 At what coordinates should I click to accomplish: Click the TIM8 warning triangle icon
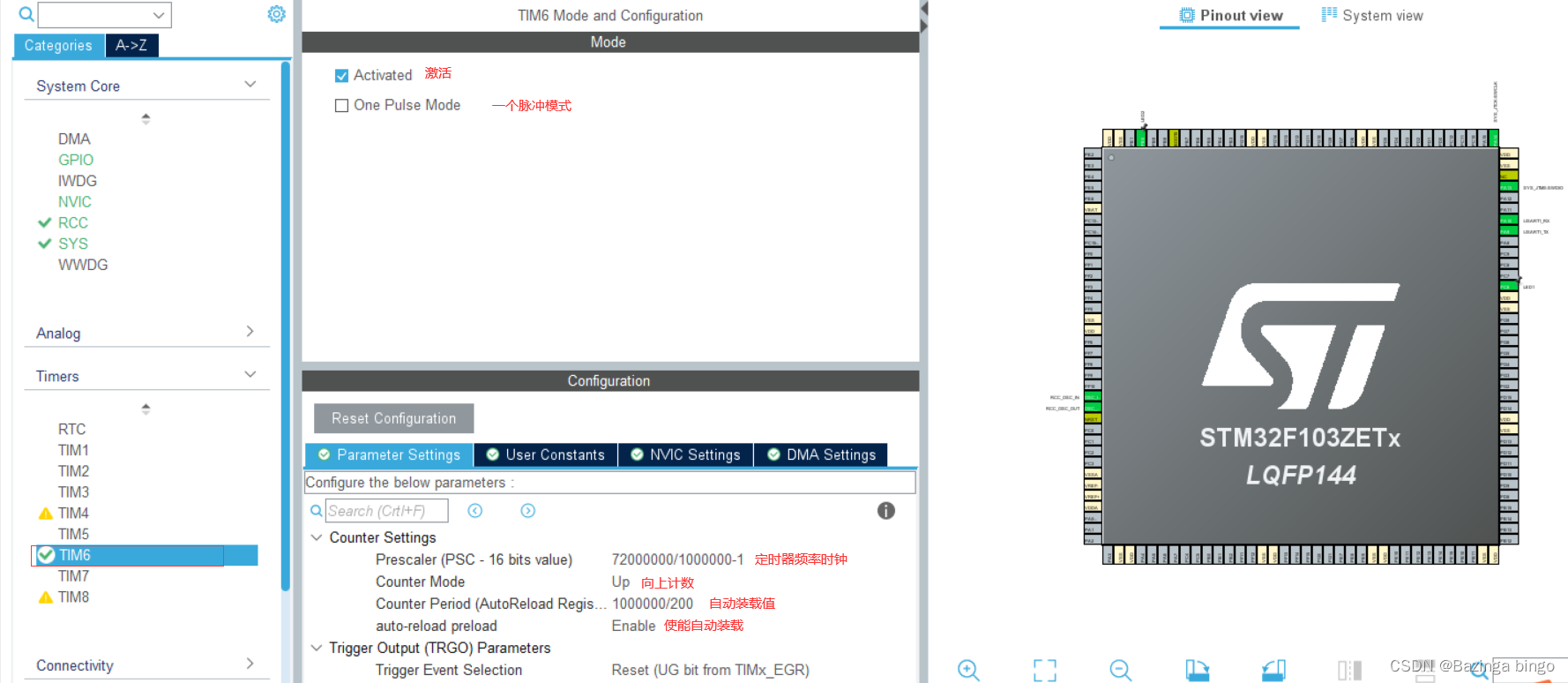(46, 597)
